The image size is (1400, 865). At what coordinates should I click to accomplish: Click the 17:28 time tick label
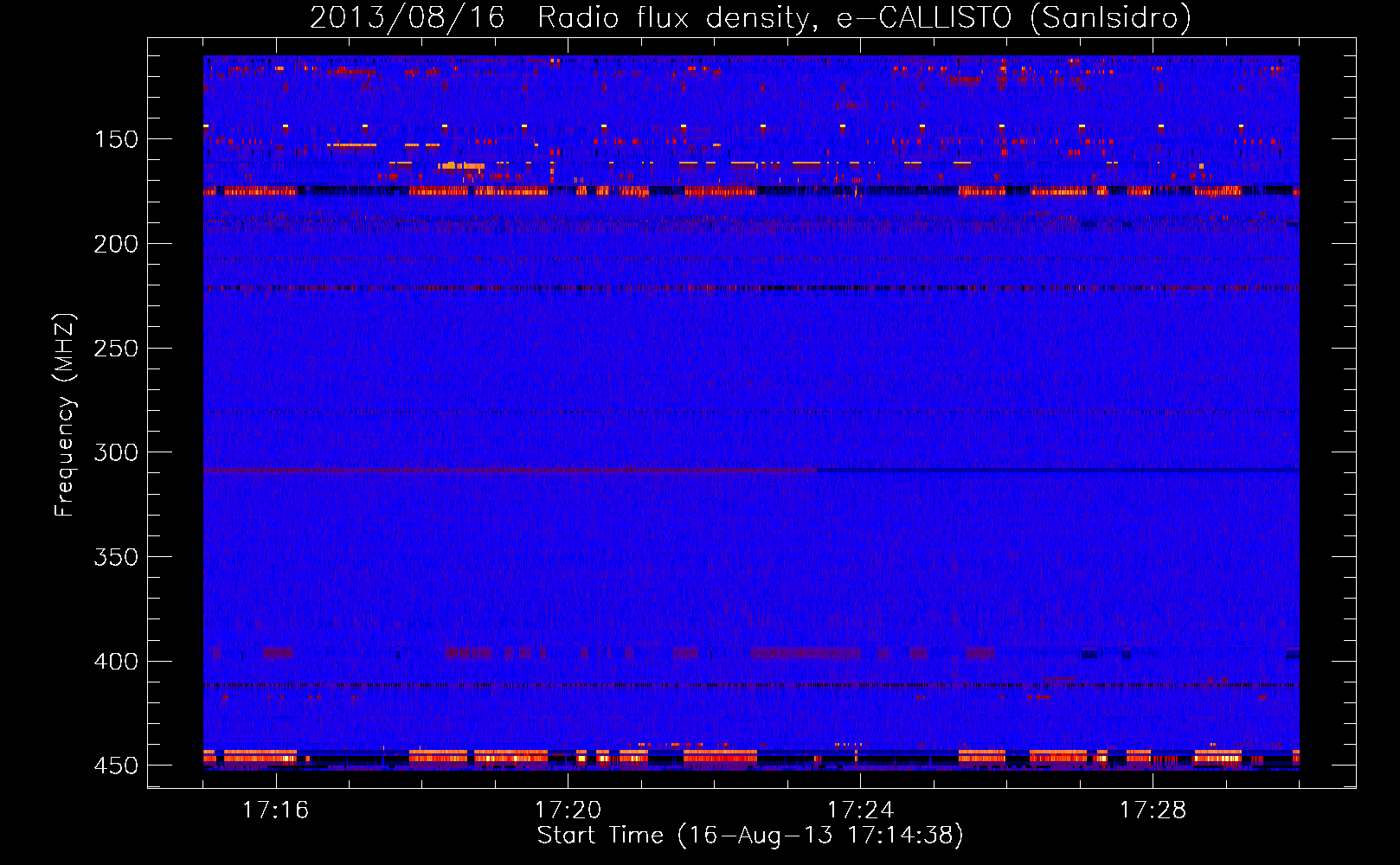1153,810
